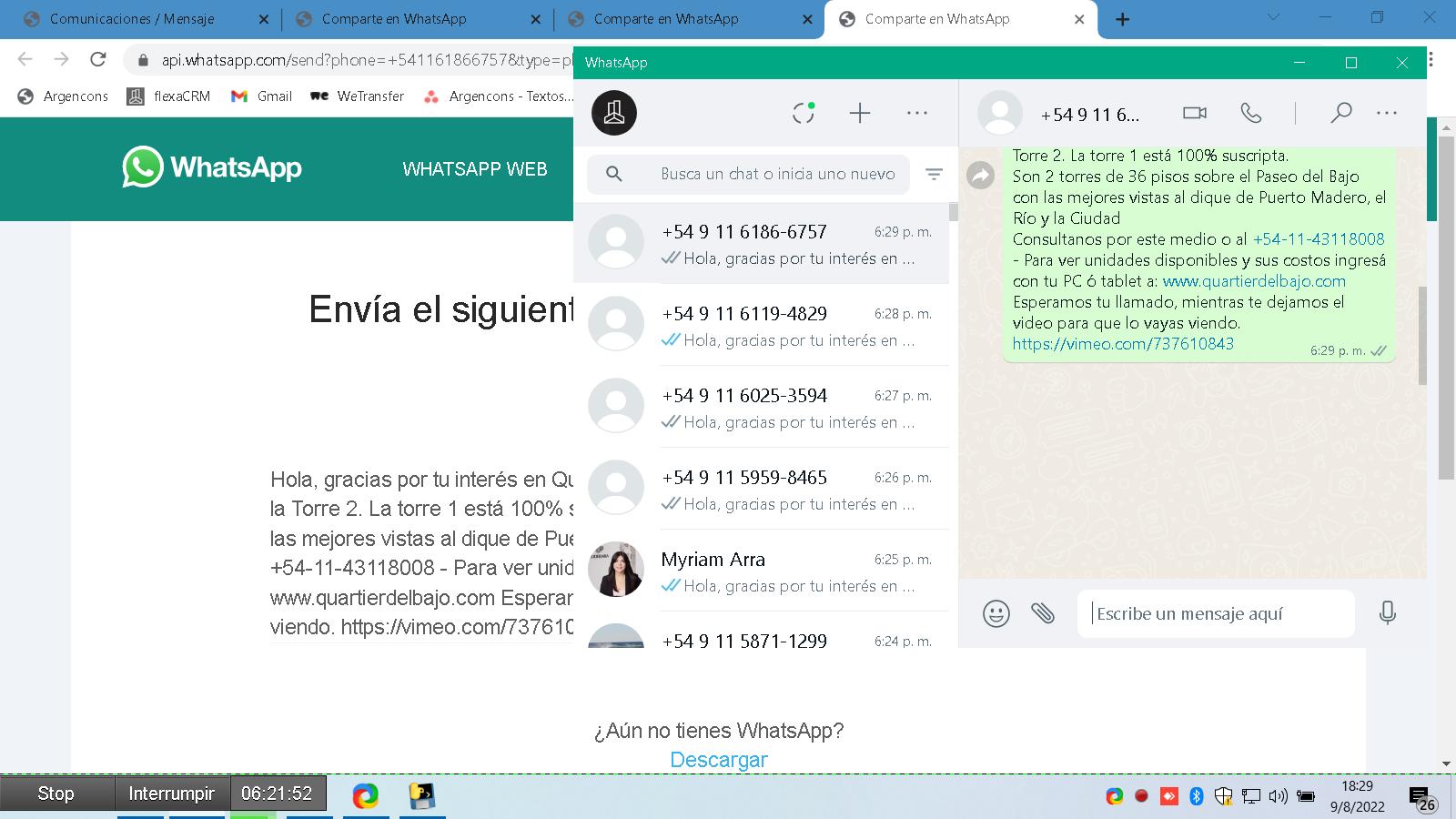This screenshot has height=819, width=1456.
Task: Click the Interrumpir button
Action: pyautogui.click(x=171, y=794)
